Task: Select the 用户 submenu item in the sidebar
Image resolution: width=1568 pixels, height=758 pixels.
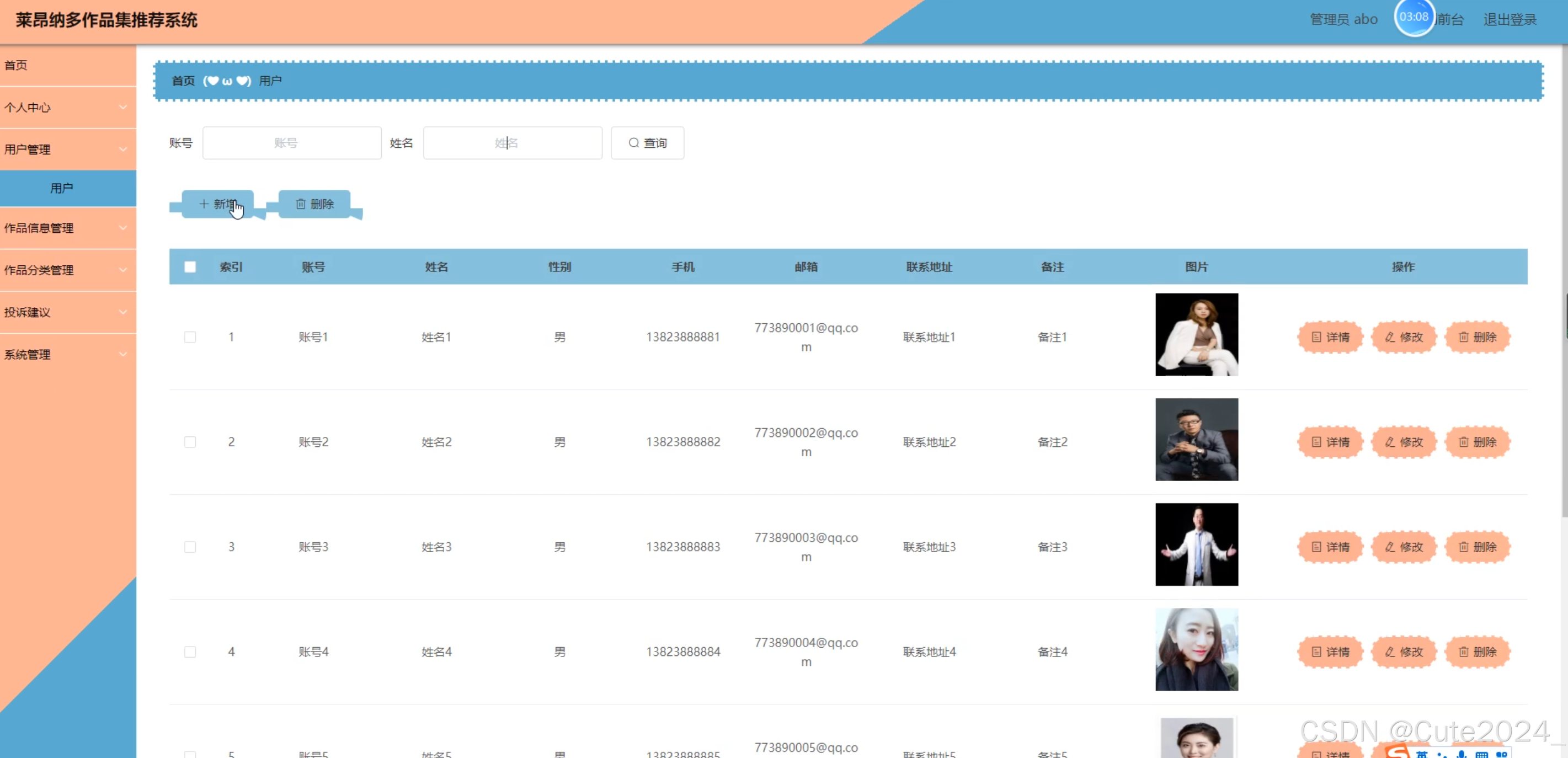Action: tap(62, 188)
